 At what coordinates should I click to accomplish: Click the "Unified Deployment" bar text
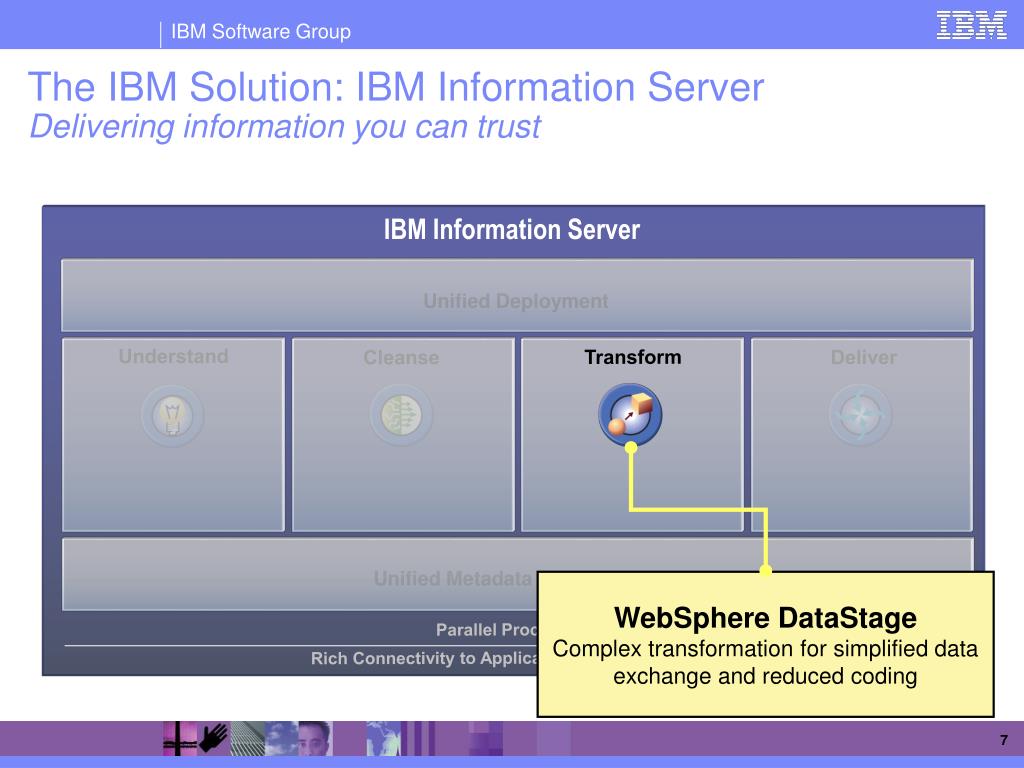(516, 301)
